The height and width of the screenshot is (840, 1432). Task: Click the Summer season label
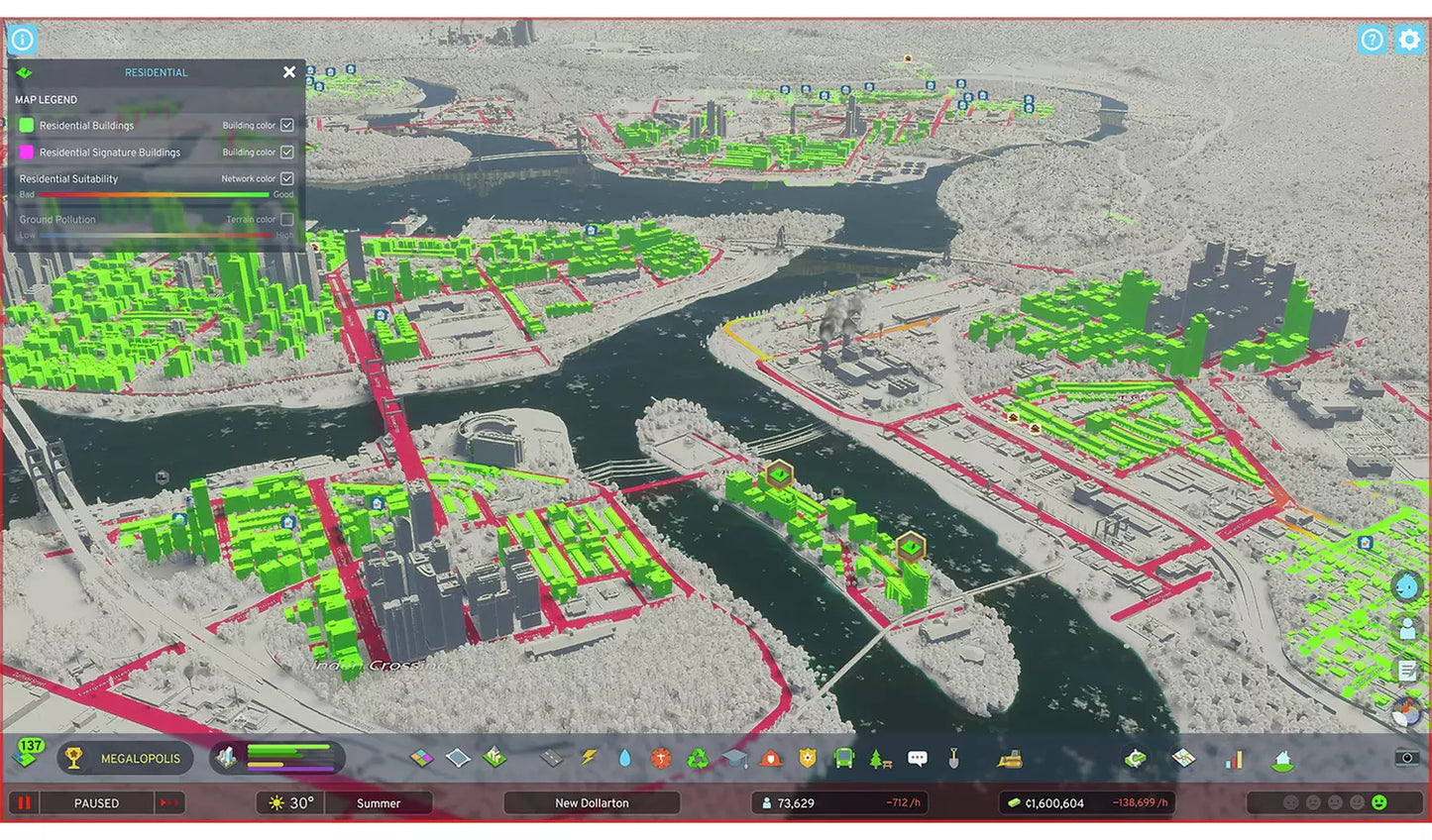click(379, 802)
